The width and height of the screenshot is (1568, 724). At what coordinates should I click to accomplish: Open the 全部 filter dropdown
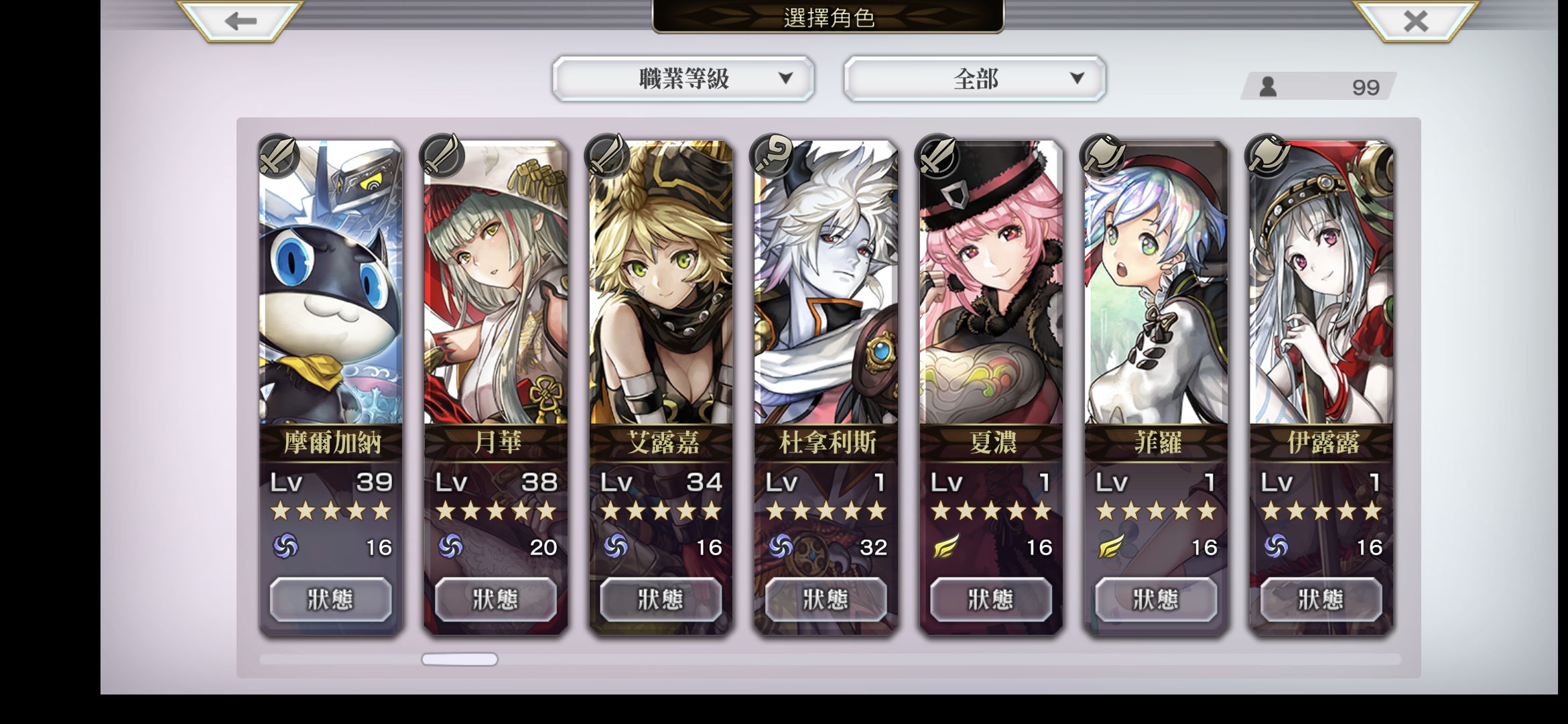coord(975,79)
